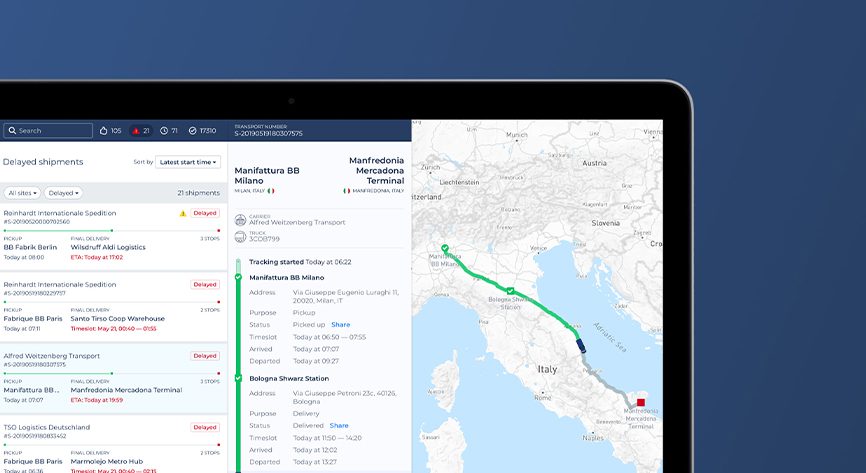Viewport: 866px width, 473px height.
Task: Click the red destination marker on map
Action: coord(641,402)
